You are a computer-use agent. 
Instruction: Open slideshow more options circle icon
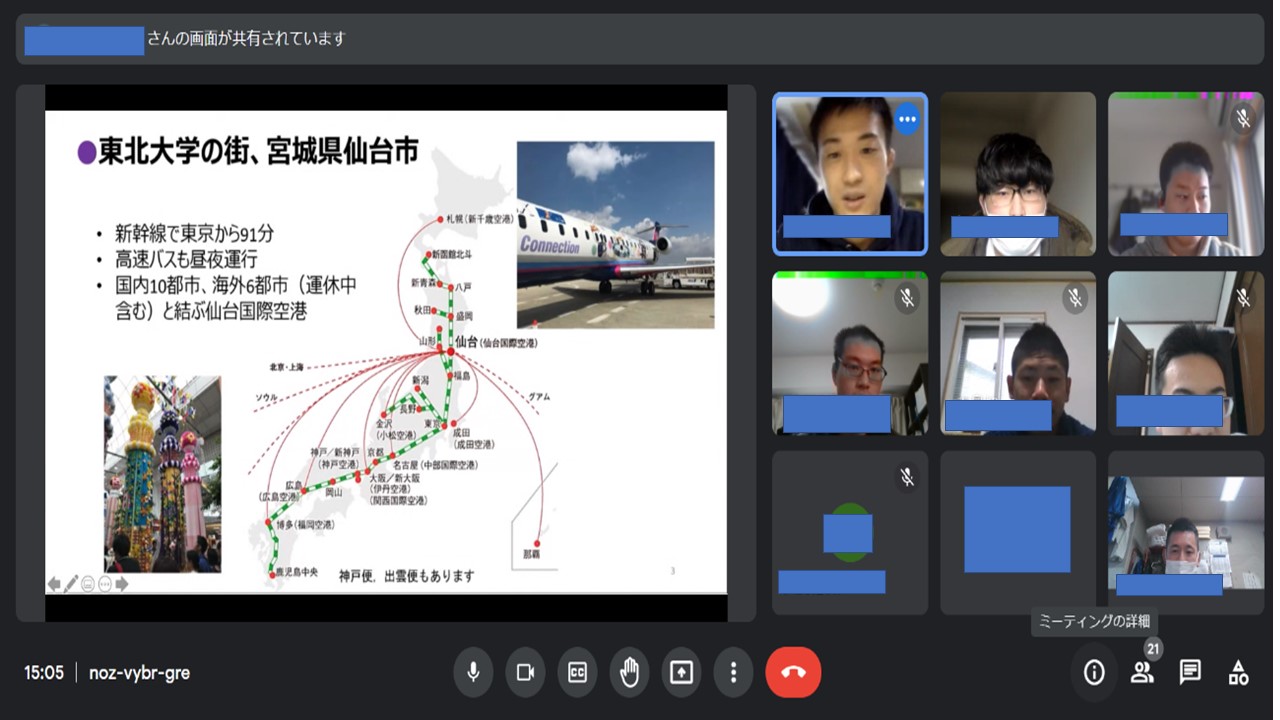coord(105,584)
